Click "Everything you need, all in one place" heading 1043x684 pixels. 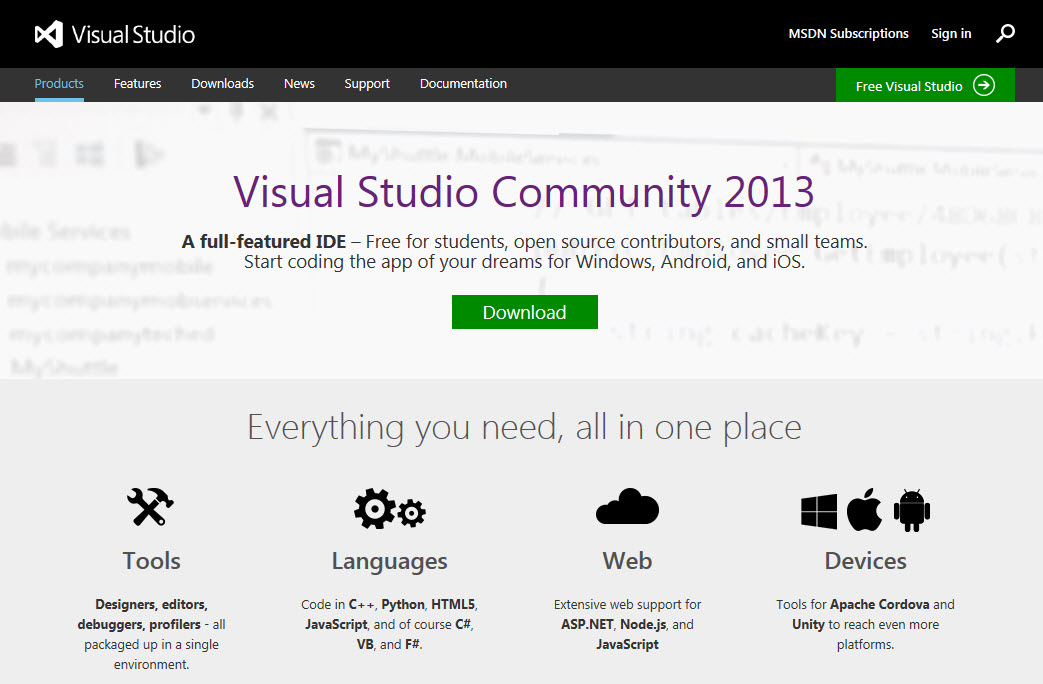tap(524, 427)
